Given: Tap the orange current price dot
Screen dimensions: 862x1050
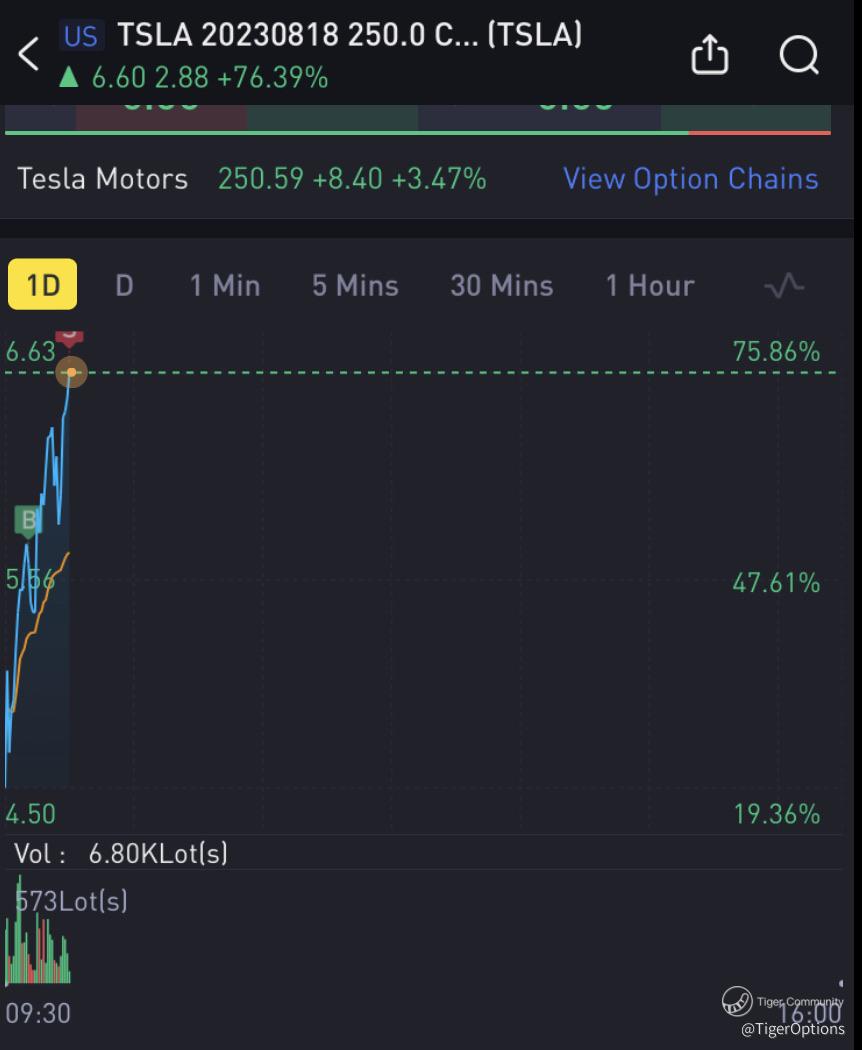Looking at the screenshot, I should click(x=71, y=373).
